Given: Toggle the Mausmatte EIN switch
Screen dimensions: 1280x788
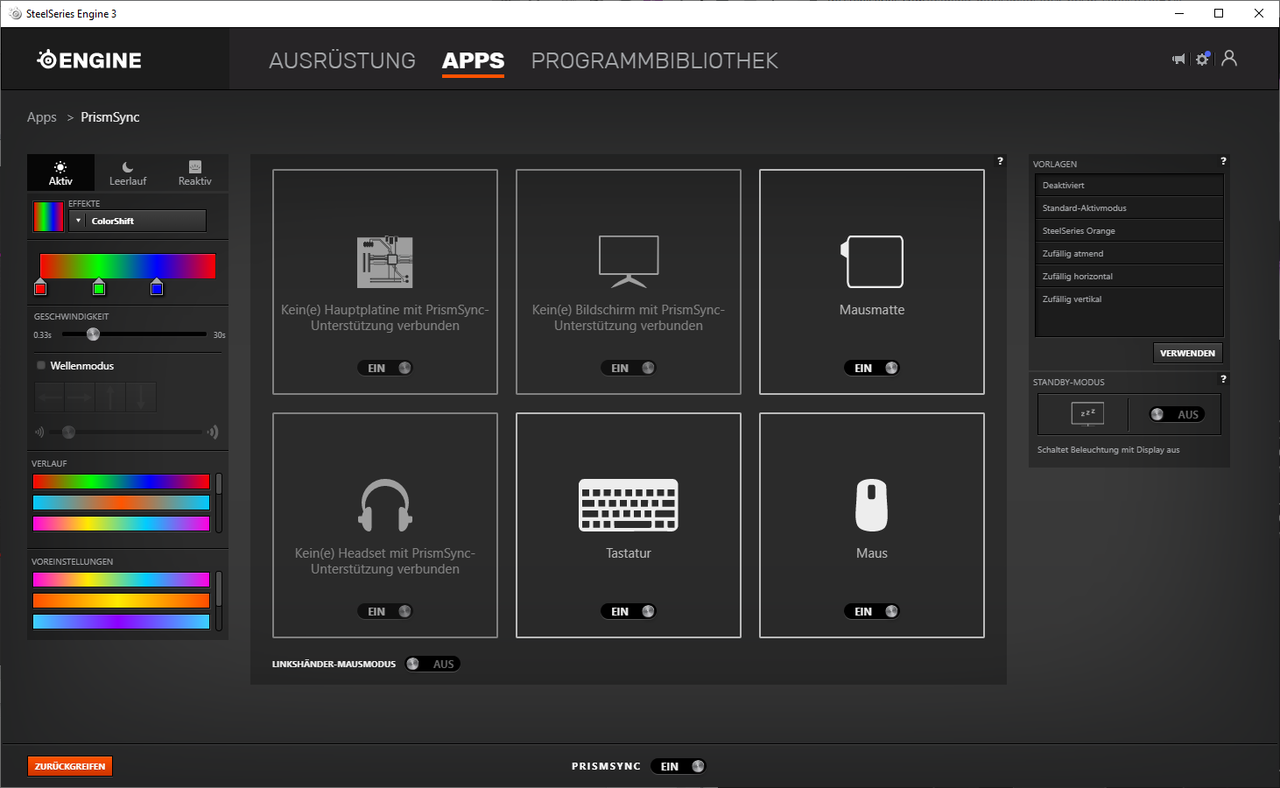Looking at the screenshot, I should (x=872, y=368).
